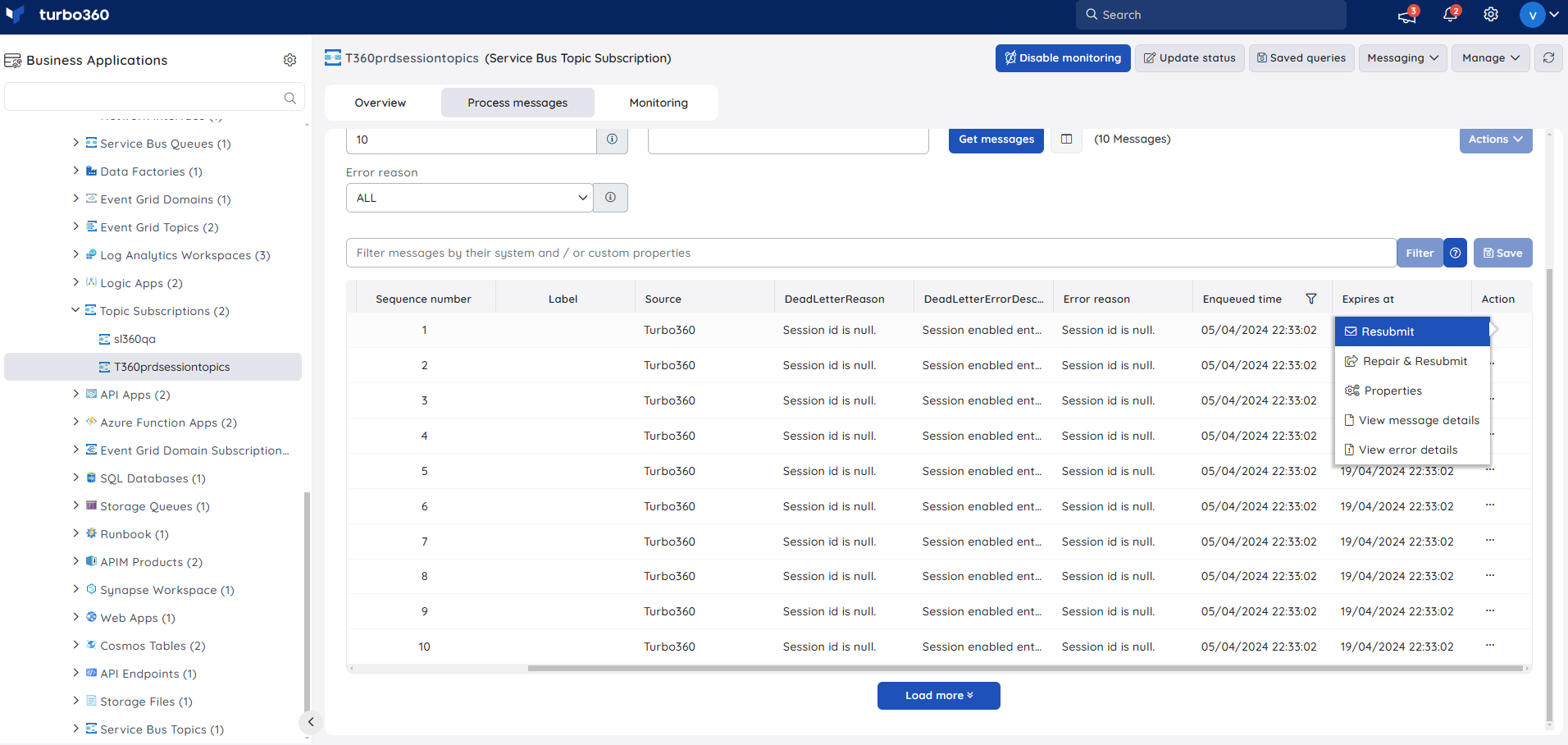
Task: Click the Sequence number column header
Action: [423, 299]
